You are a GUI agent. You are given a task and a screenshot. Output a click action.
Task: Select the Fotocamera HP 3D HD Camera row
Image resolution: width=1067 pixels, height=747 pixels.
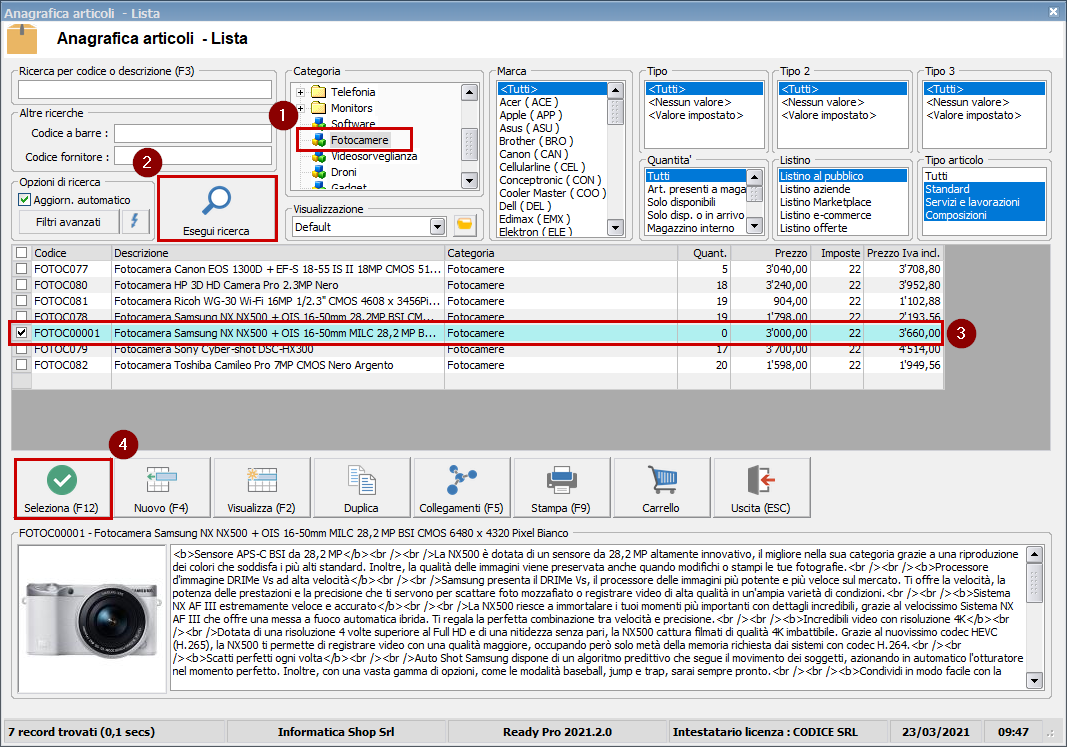[x=476, y=285]
